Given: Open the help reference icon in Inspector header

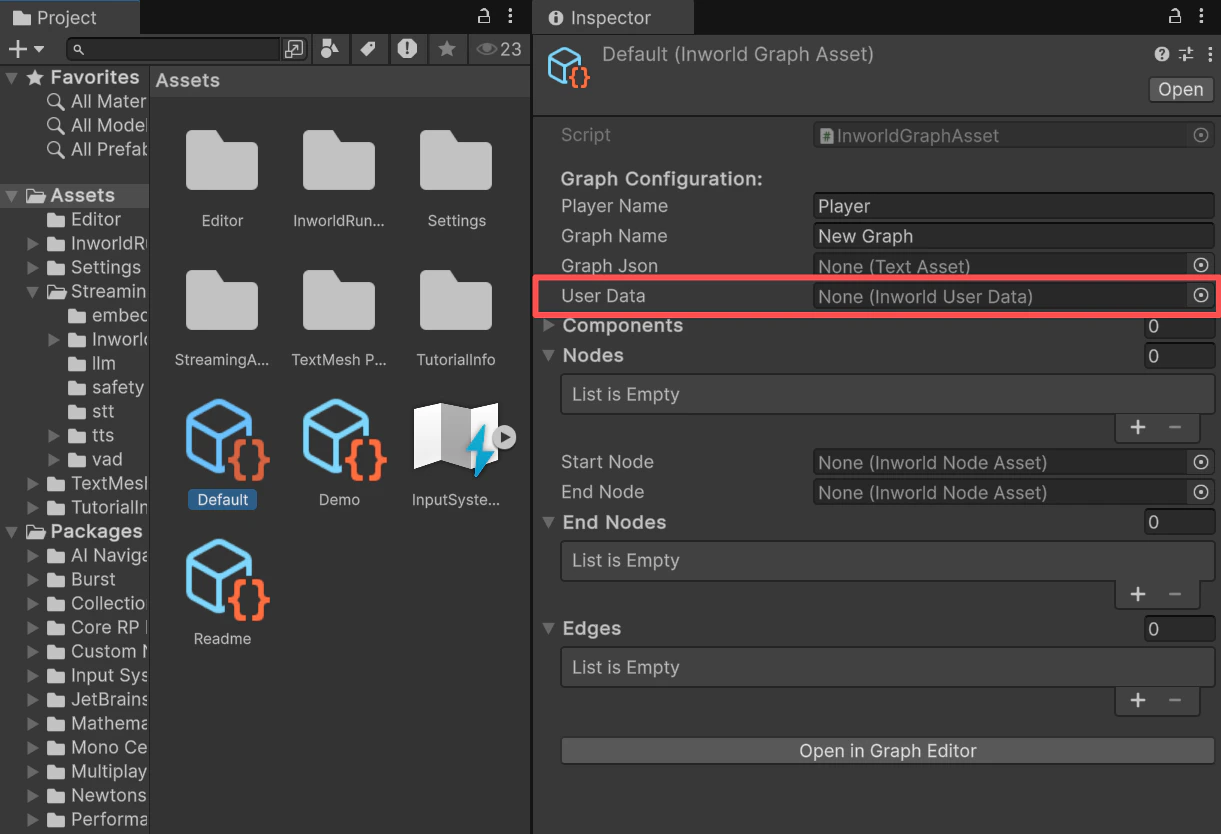Looking at the screenshot, I should (x=1162, y=55).
